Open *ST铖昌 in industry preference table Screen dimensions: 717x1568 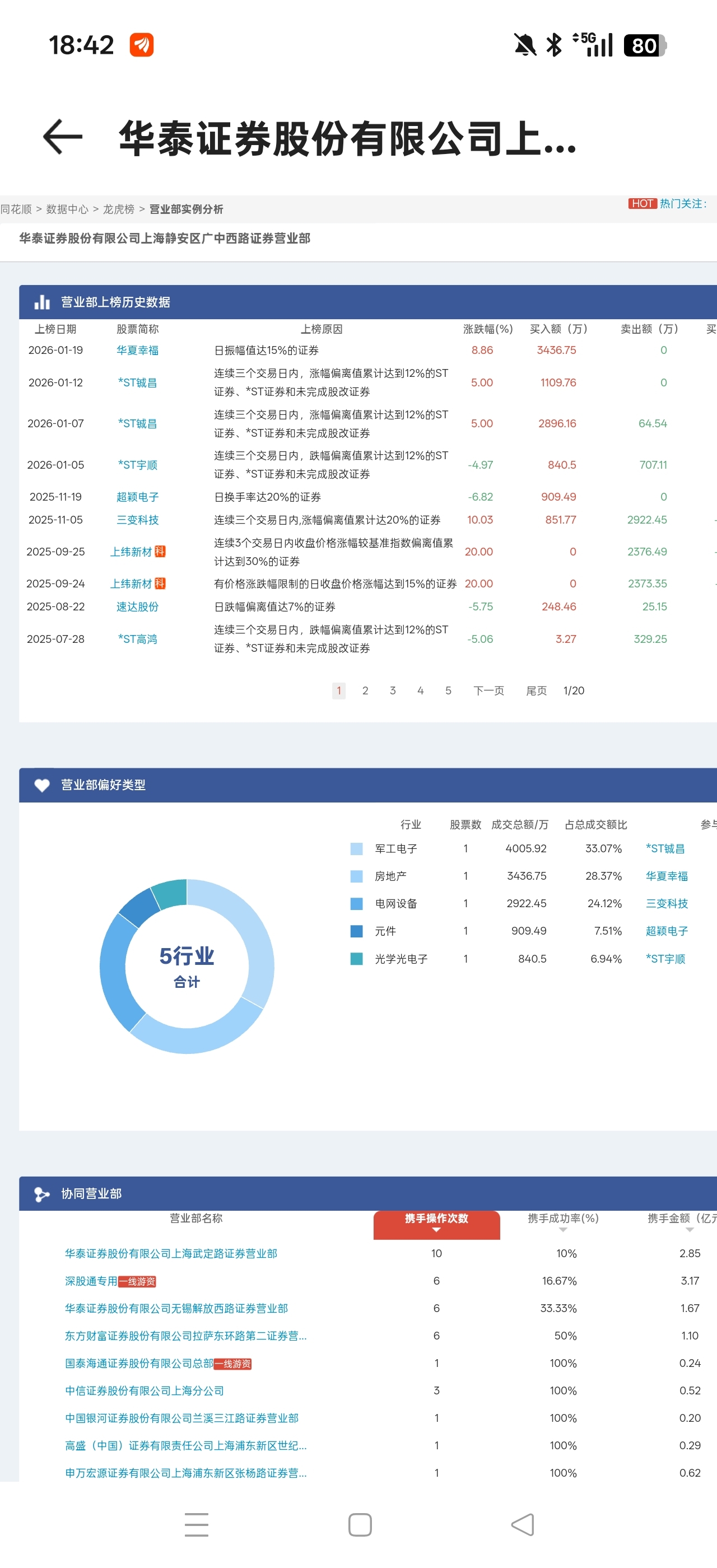(x=665, y=848)
